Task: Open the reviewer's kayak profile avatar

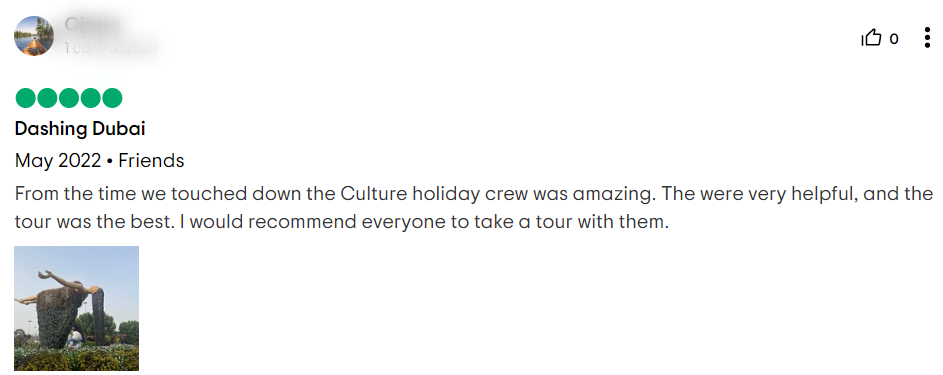Action: (x=34, y=36)
